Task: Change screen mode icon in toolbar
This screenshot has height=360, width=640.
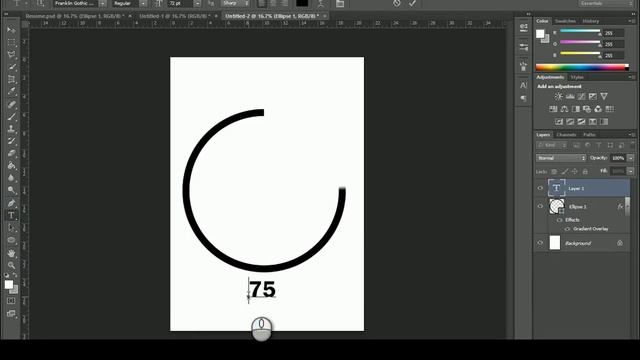Action: click(x=11, y=313)
